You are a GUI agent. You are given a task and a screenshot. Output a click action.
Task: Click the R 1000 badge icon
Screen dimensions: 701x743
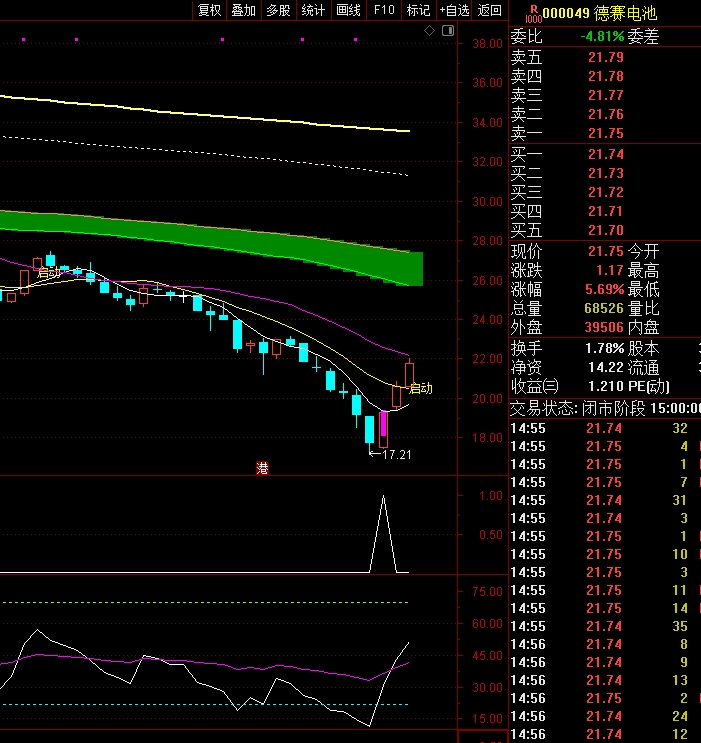click(x=533, y=14)
